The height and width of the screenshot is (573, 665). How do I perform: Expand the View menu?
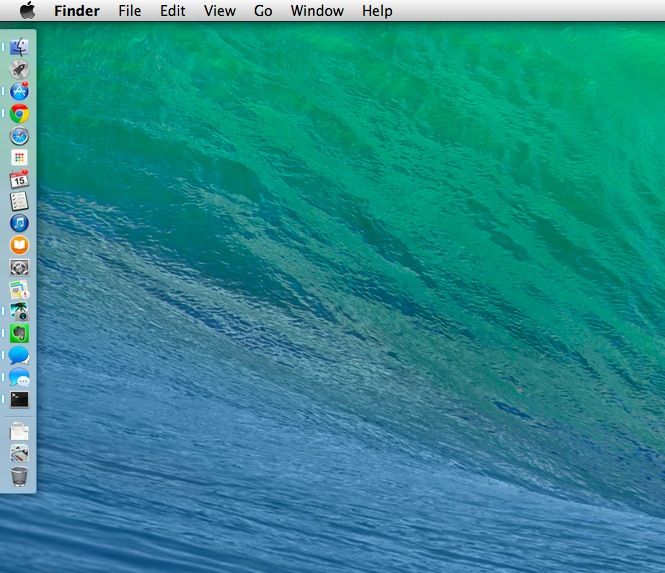(219, 11)
